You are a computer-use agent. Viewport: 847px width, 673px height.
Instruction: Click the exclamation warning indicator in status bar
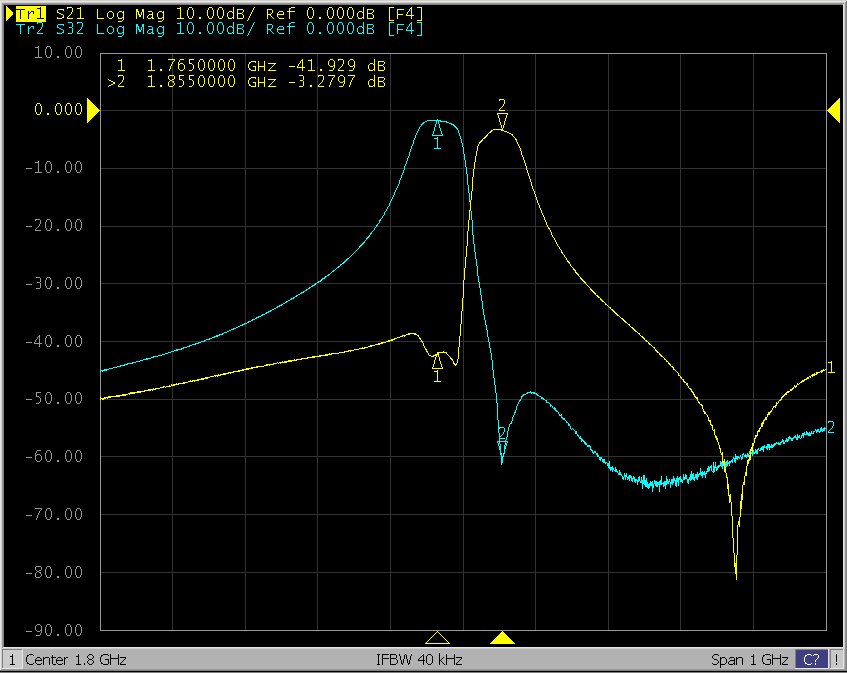[x=836, y=660]
